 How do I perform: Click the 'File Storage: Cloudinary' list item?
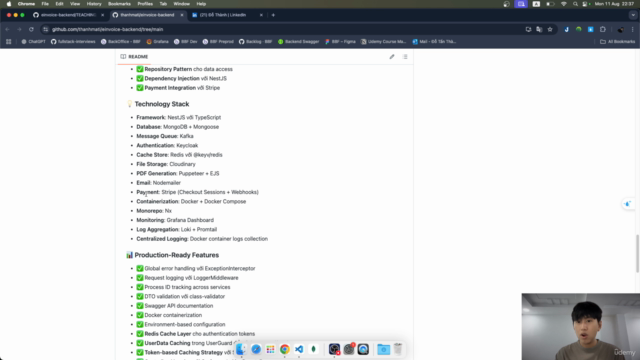click(x=166, y=164)
